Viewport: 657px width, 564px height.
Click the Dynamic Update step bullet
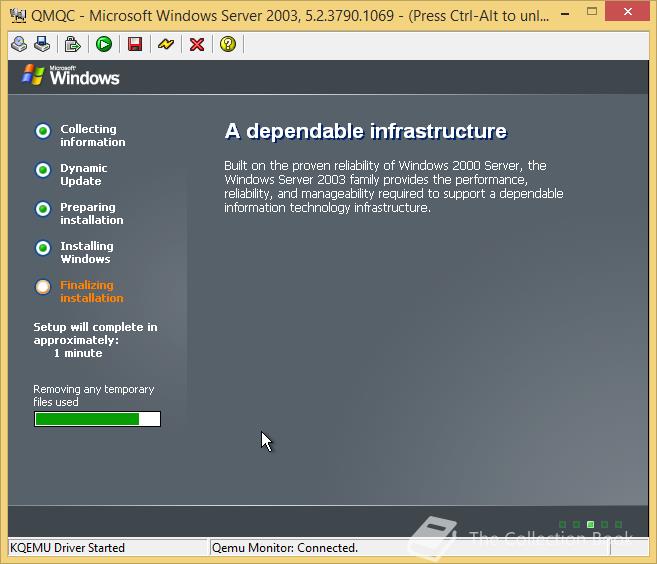point(43,170)
